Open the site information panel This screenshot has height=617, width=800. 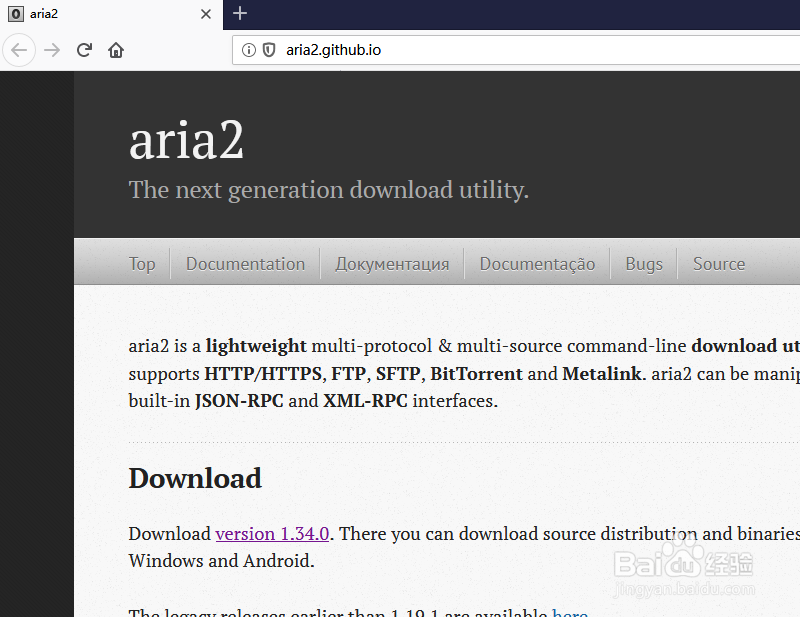[x=247, y=50]
